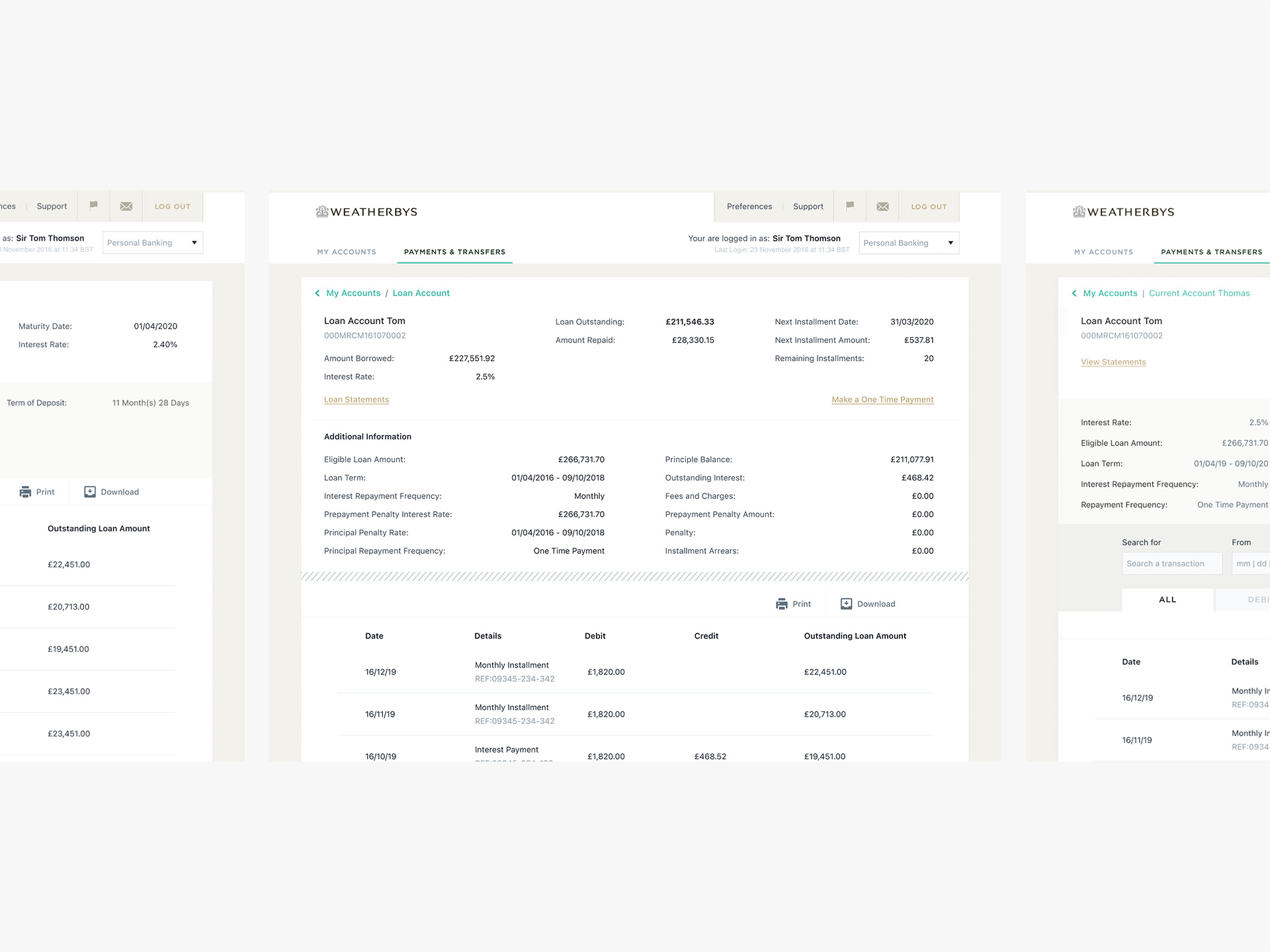Click the printer icon in left panel
The height and width of the screenshot is (952, 1270).
point(25,493)
